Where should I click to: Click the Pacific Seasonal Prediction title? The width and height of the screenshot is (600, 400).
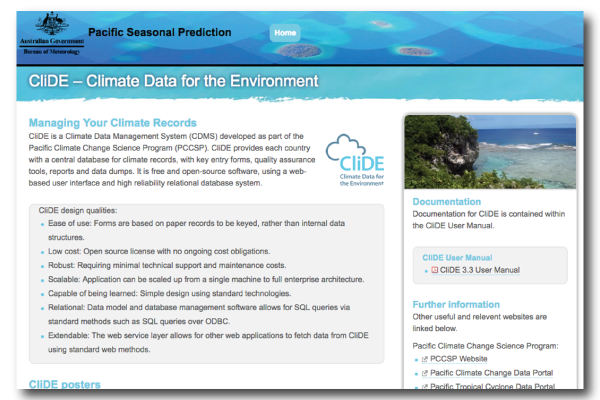pos(160,32)
